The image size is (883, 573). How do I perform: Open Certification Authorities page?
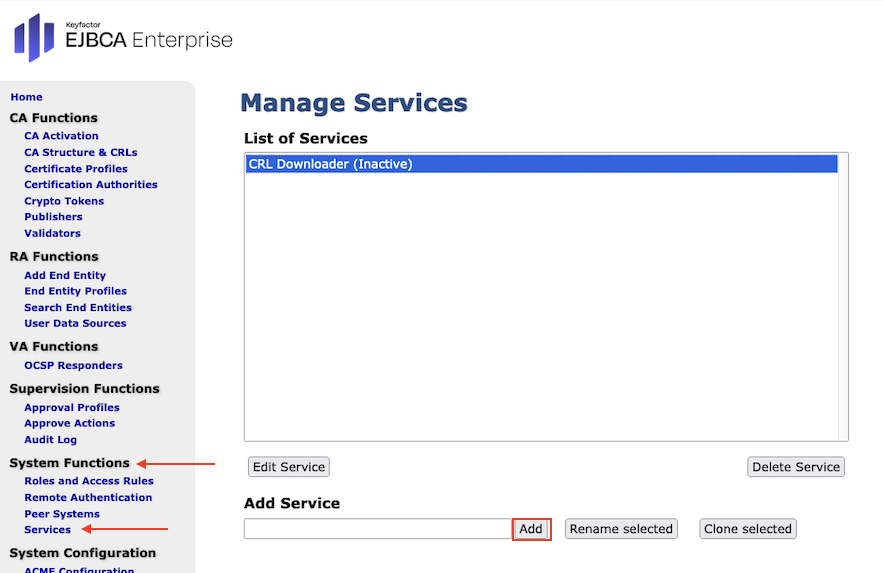pos(90,184)
